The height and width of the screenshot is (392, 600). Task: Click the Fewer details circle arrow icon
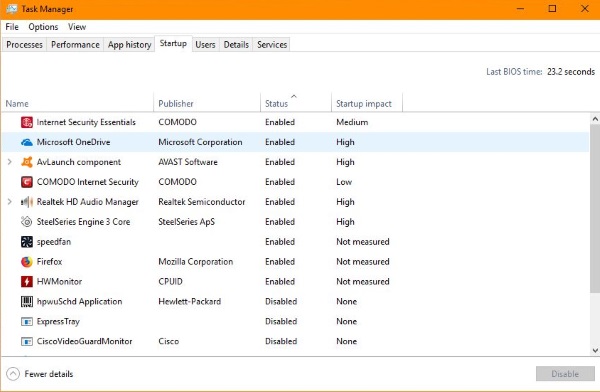13,374
